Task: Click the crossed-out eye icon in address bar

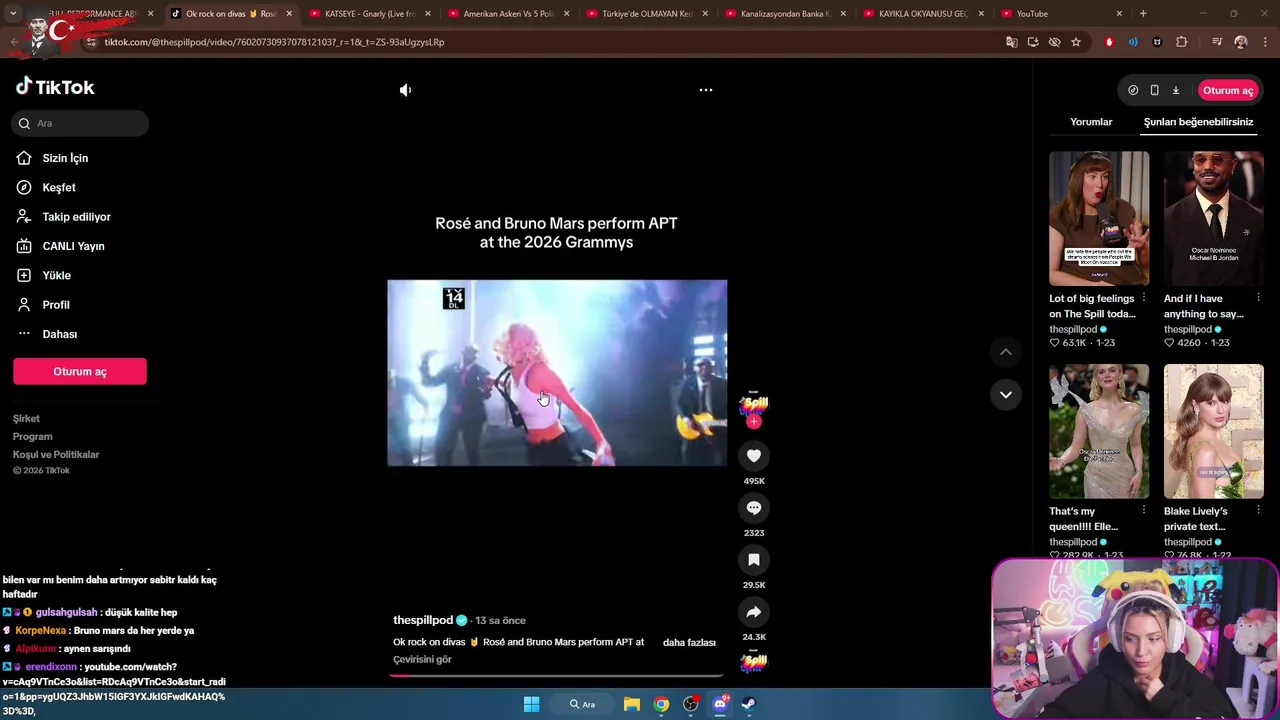Action: coord(1054,42)
